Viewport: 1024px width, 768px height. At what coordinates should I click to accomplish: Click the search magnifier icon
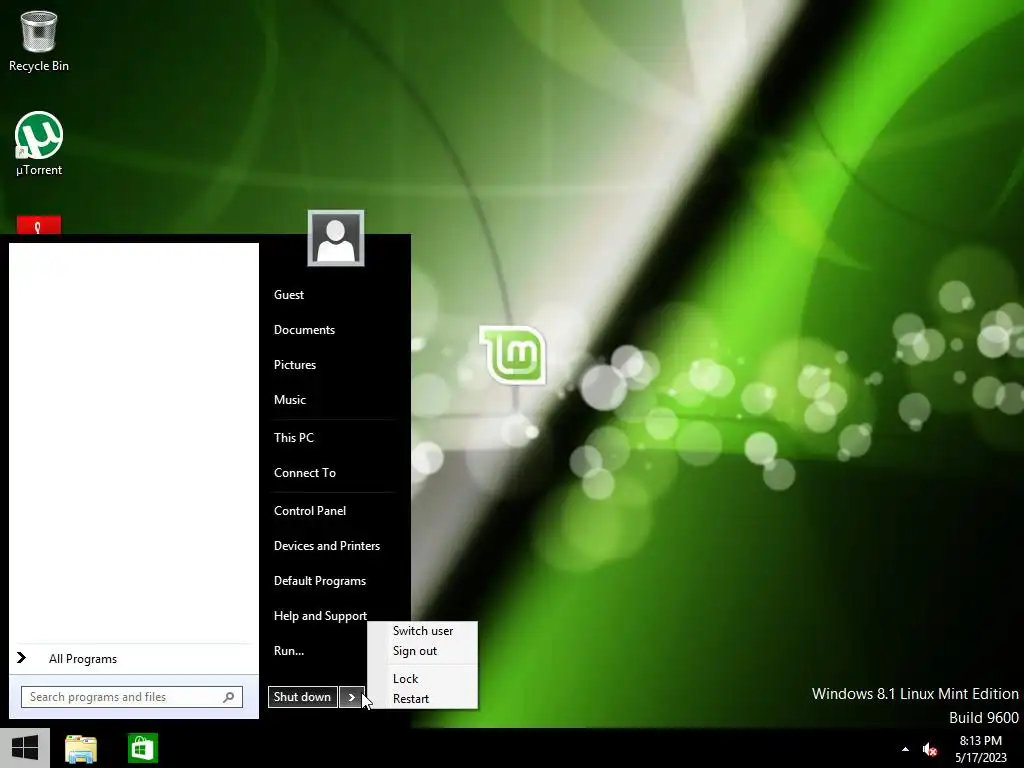pyautogui.click(x=229, y=697)
